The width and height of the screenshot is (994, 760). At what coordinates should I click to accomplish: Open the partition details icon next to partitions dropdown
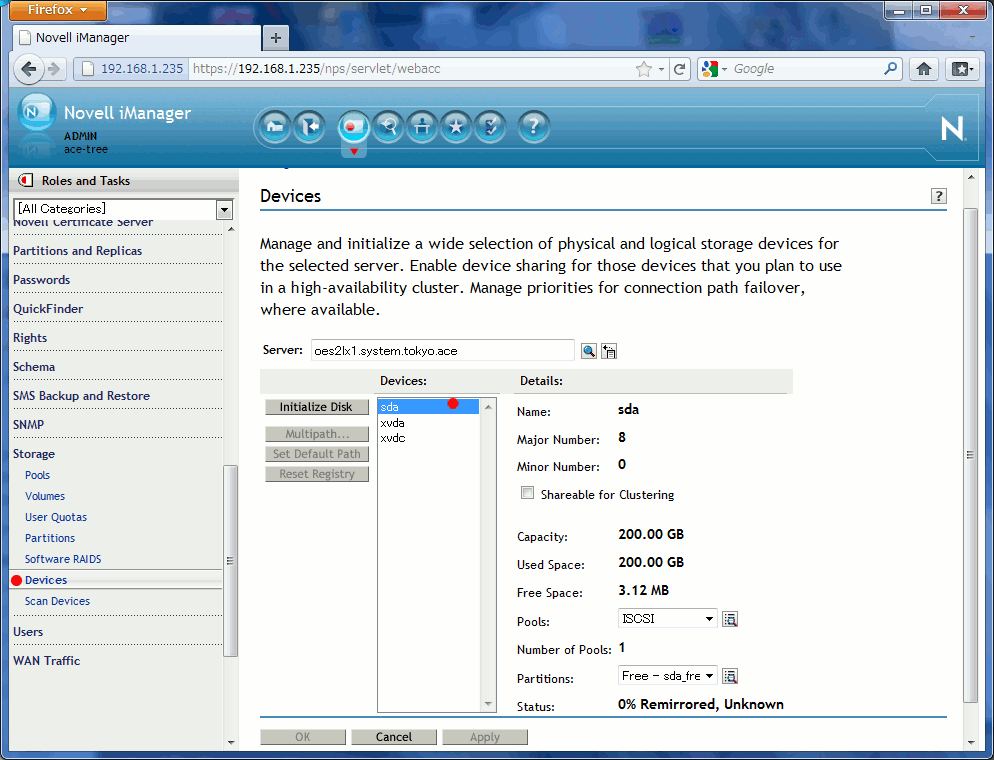coord(730,676)
